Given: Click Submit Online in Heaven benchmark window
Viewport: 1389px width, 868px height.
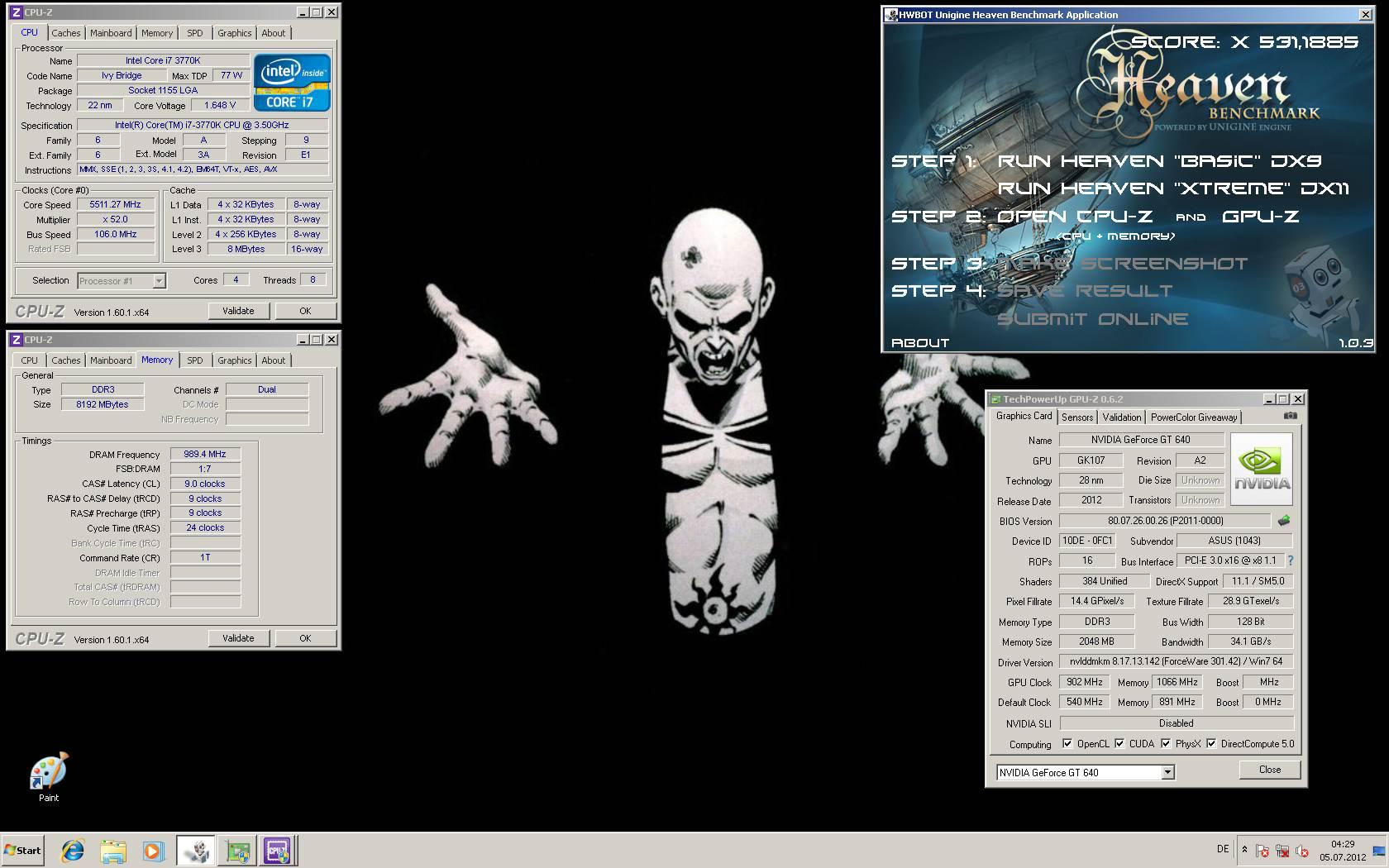Looking at the screenshot, I should tap(1092, 319).
